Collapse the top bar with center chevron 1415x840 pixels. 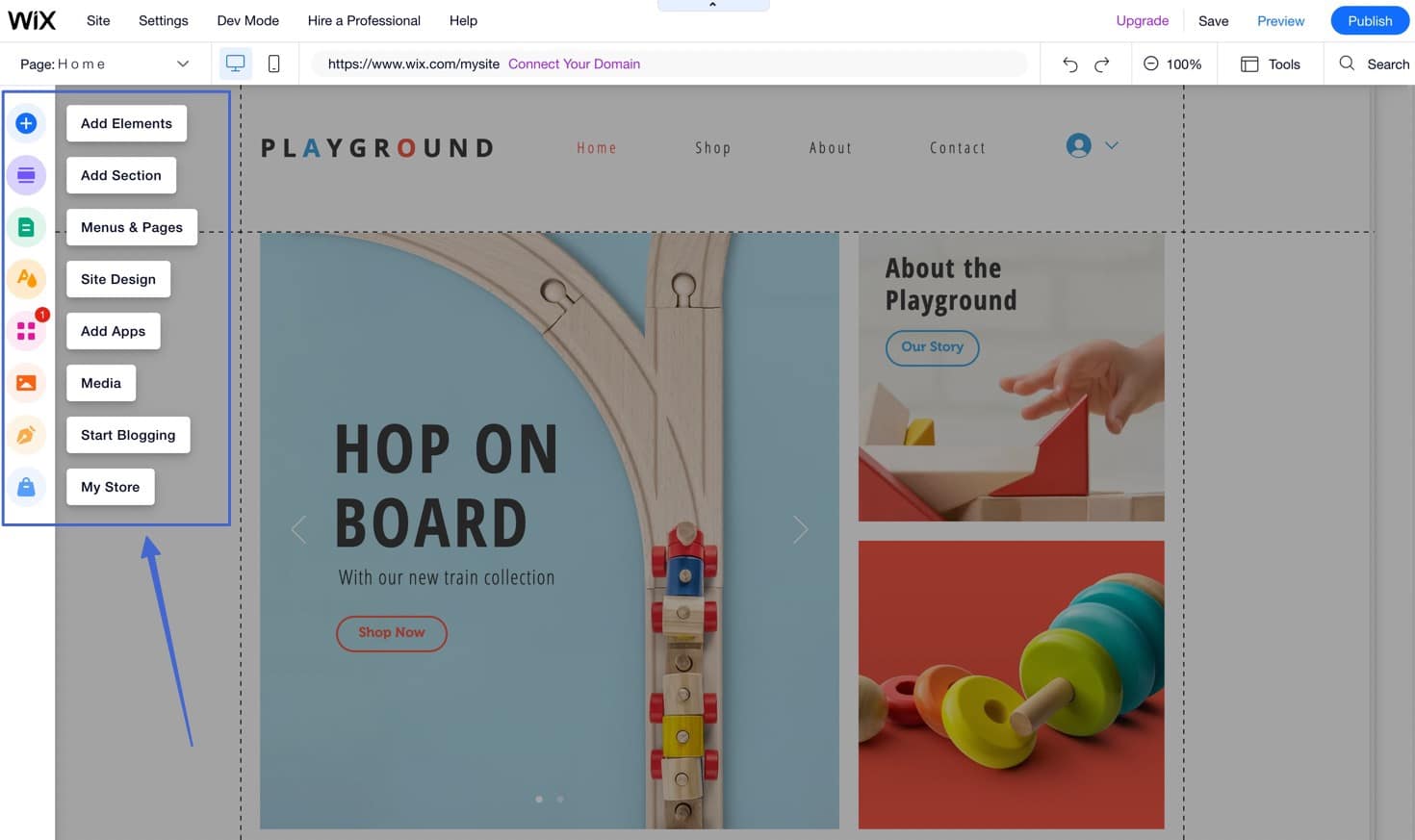click(712, 4)
